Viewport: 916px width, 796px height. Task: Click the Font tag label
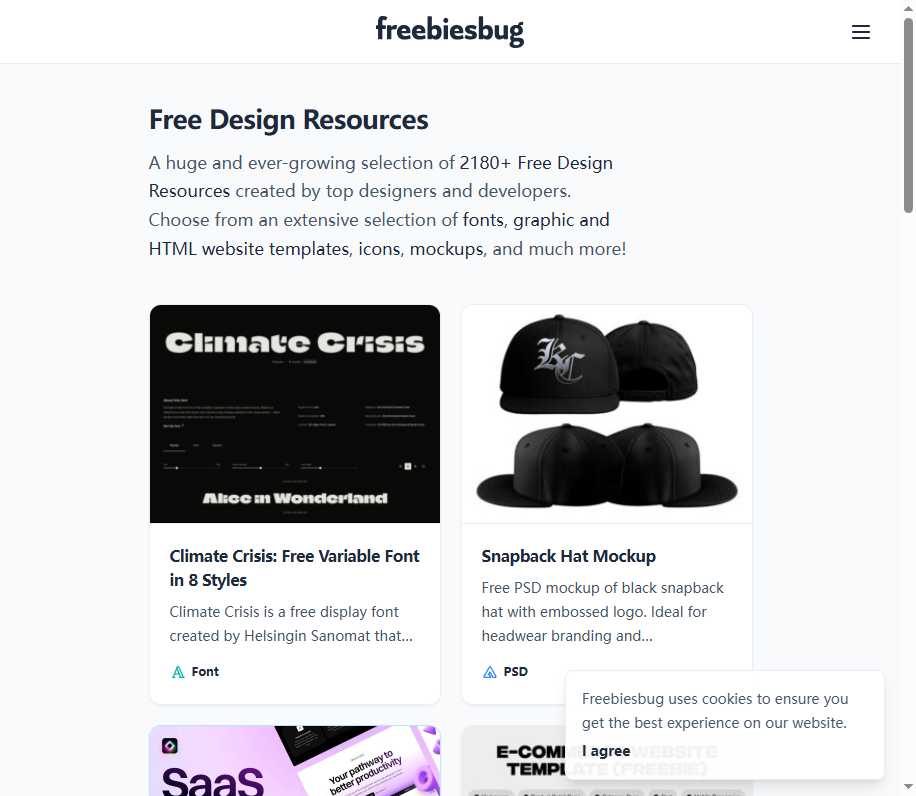pyautogui.click(x=205, y=672)
